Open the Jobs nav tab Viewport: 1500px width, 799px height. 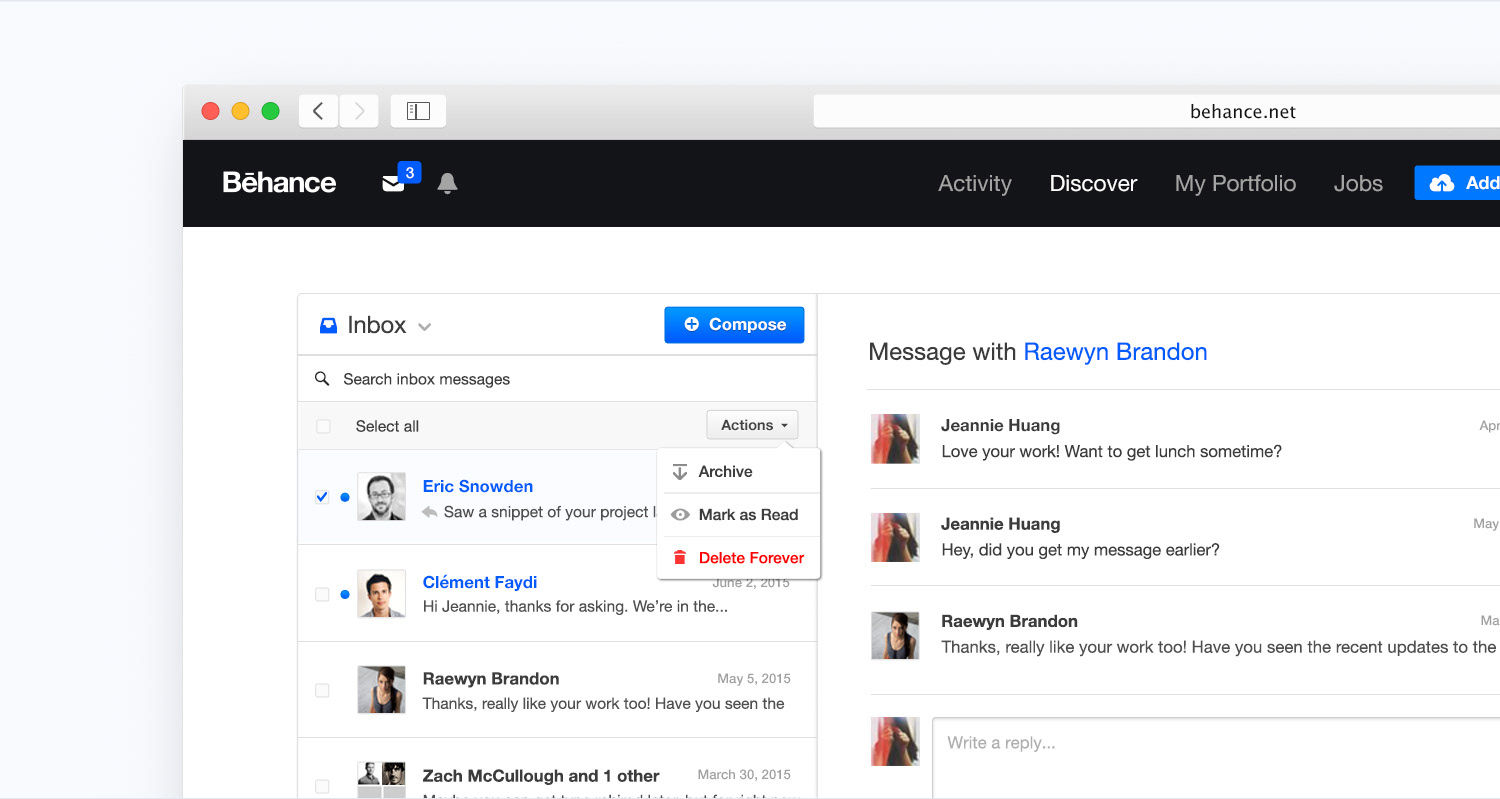1358,183
